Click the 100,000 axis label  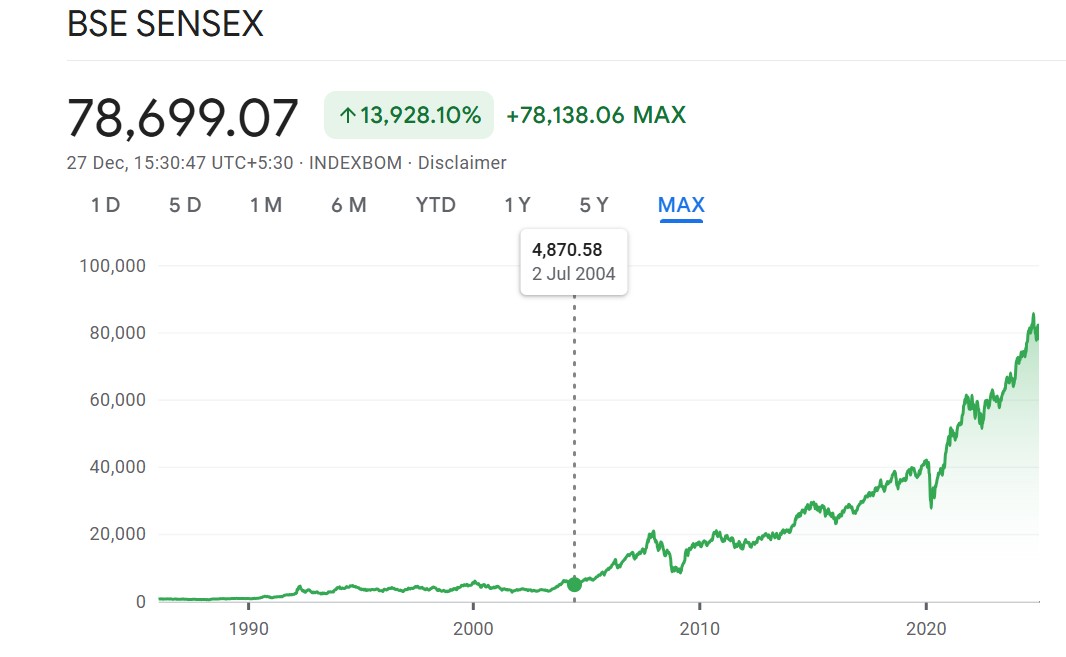point(110,266)
